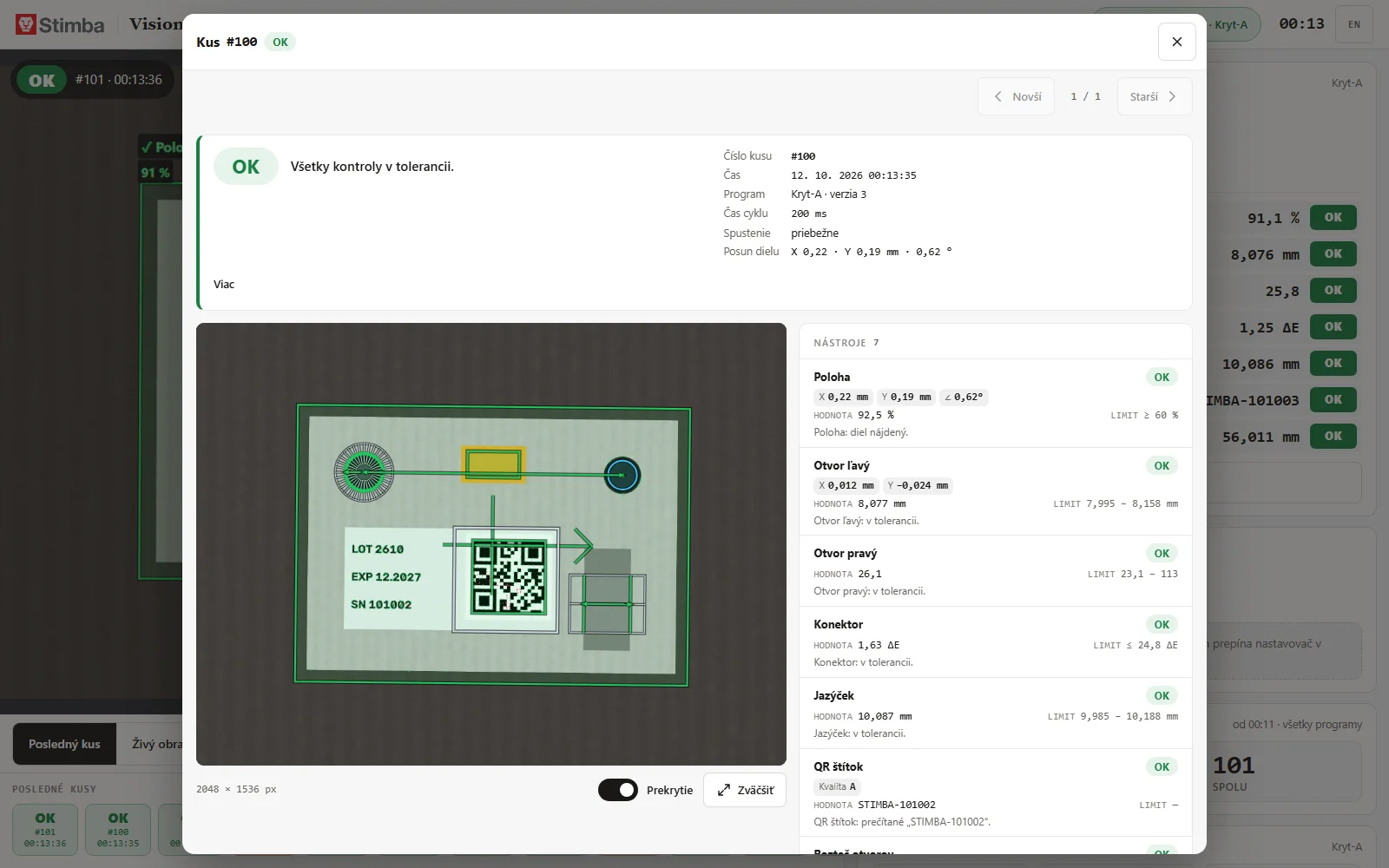Go to newer piece with Novší
Image resolution: width=1389 pixels, height=868 pixels.
(x=1017, y=96)
